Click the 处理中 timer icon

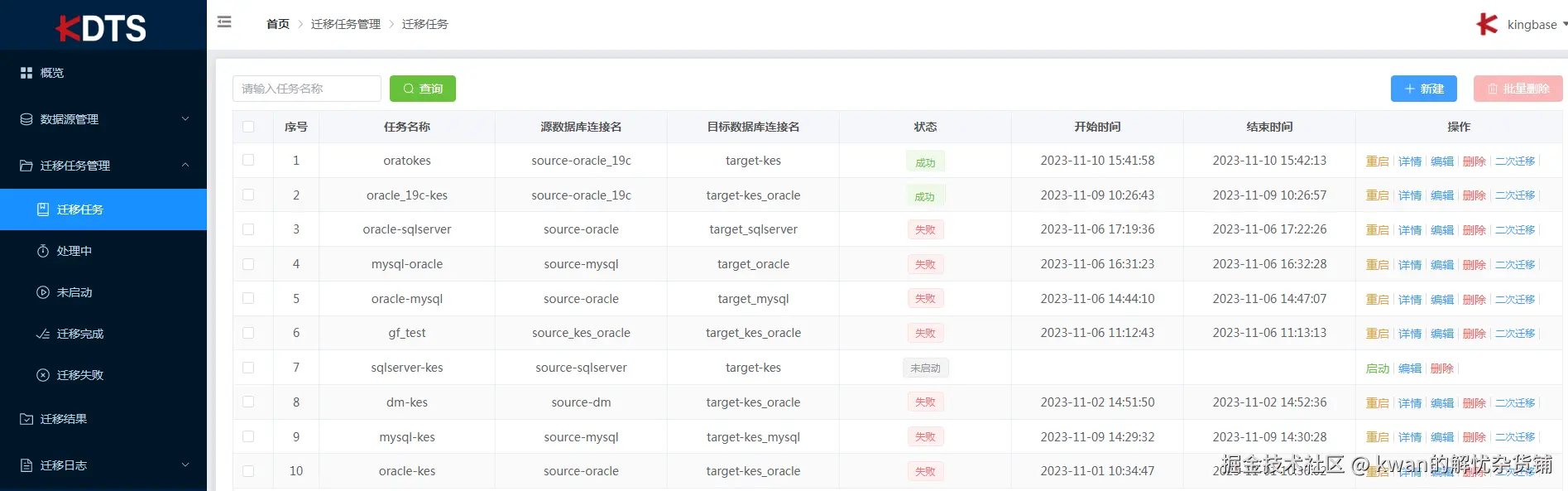tap(43, 251)
